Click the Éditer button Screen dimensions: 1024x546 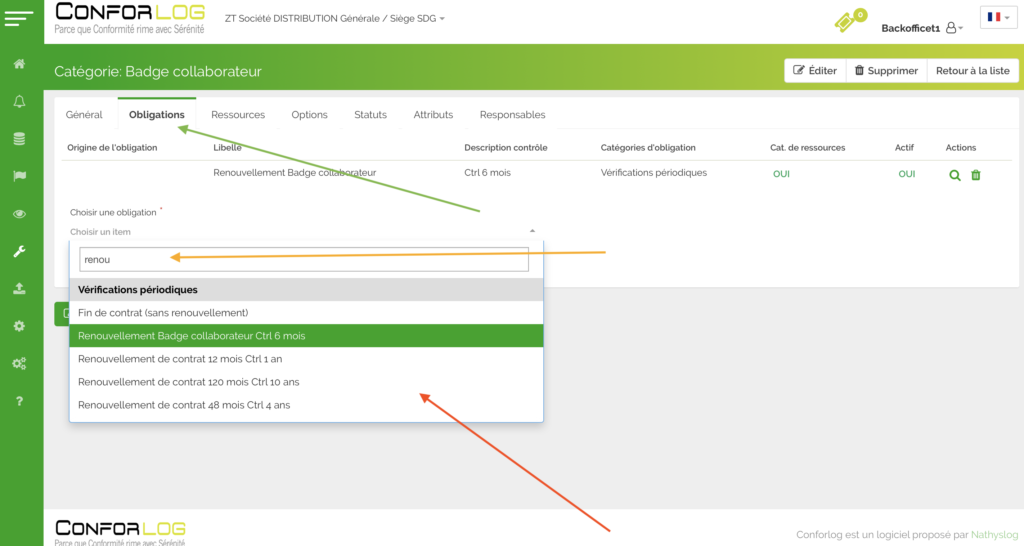[x=814, y=71]
